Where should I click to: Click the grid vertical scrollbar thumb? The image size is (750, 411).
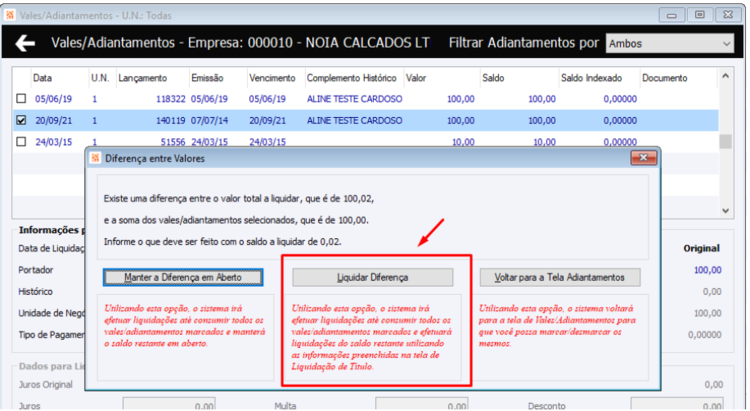click(x=725, y=142)
